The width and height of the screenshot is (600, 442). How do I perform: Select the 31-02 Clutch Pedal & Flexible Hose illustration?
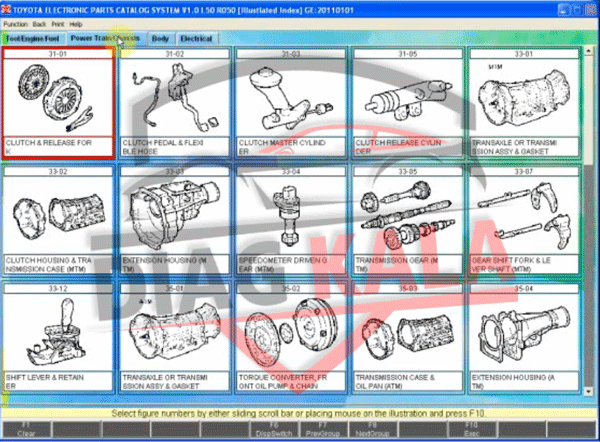click(x=174, y=98)
